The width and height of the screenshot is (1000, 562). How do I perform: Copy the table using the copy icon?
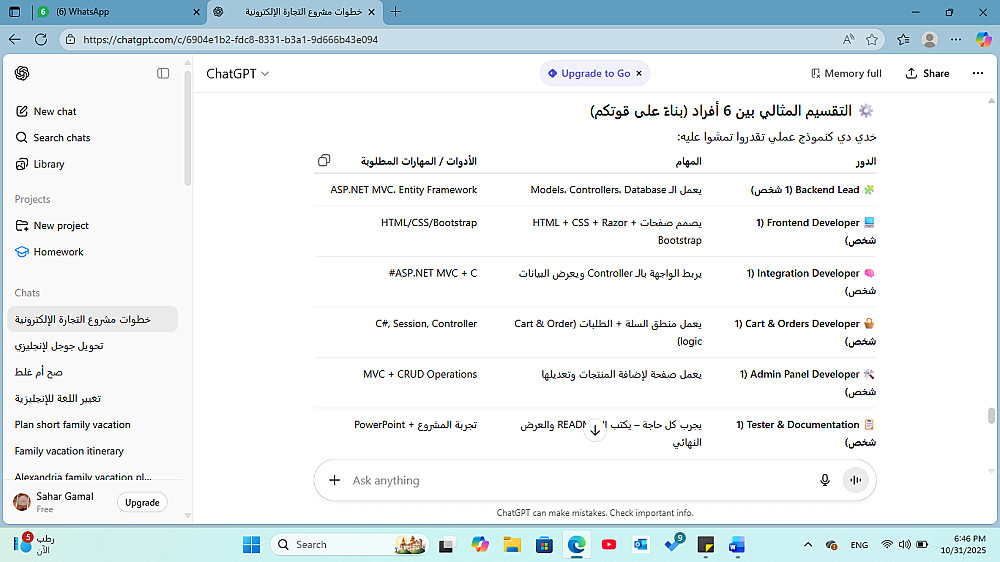click(x=324, y=161)
